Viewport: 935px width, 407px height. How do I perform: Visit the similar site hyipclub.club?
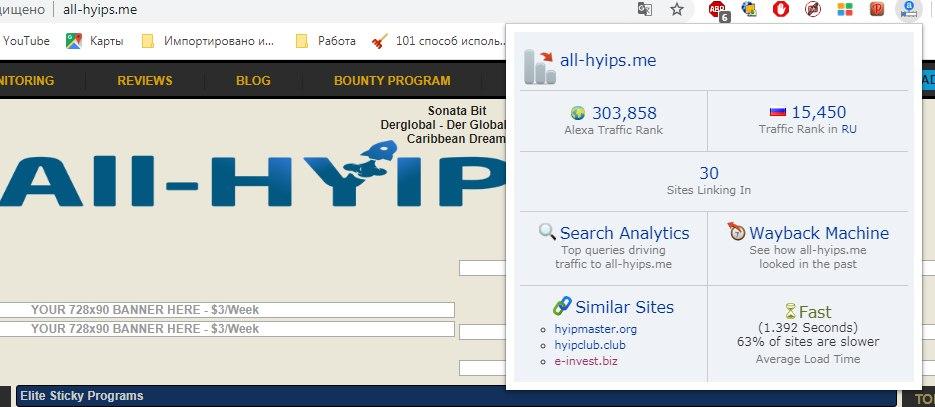coord(590,345)
